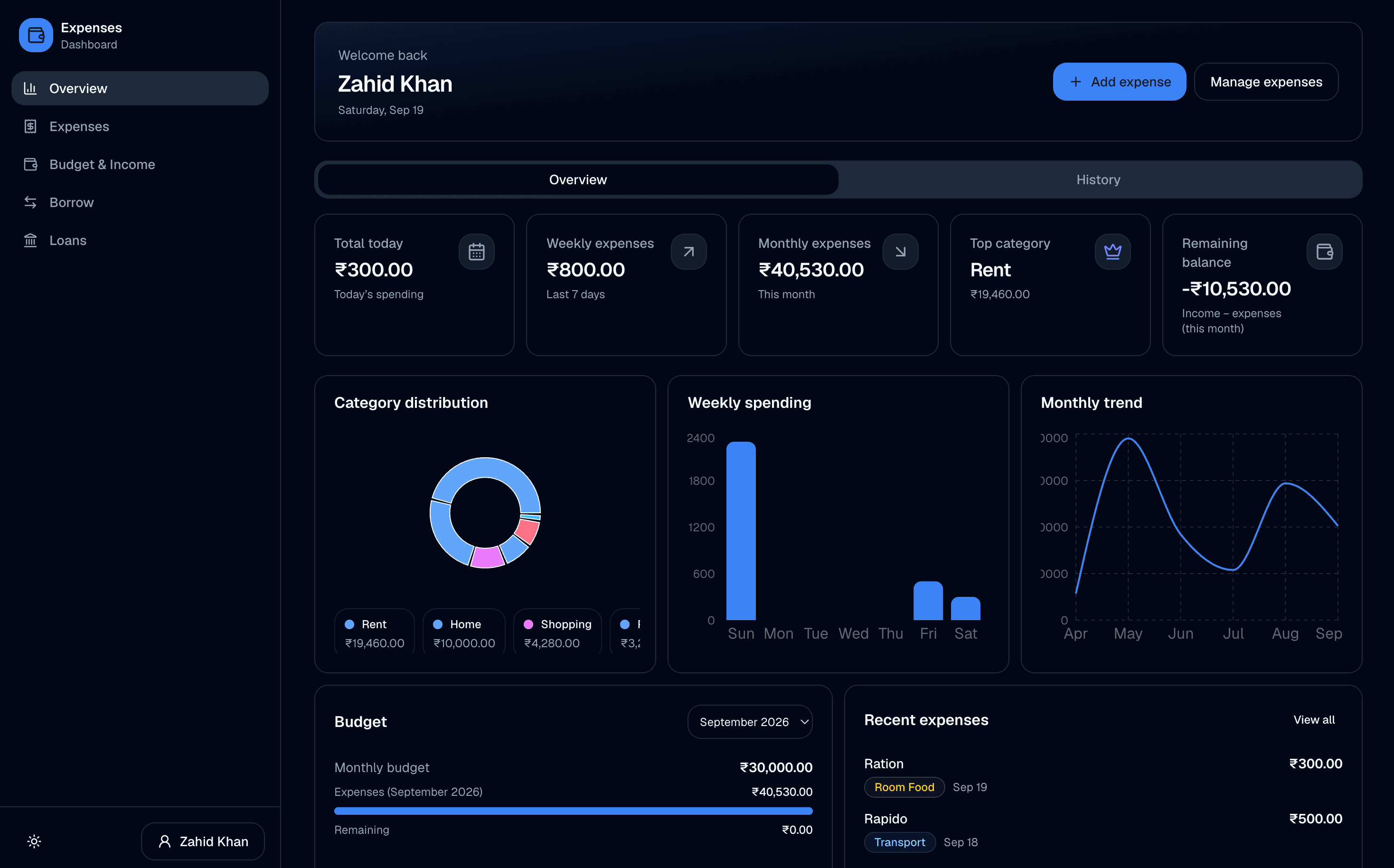Click the monthly budget progress bar
Image resolution: width=1394 pixels, height=868 pixels.
click(574, 811)
